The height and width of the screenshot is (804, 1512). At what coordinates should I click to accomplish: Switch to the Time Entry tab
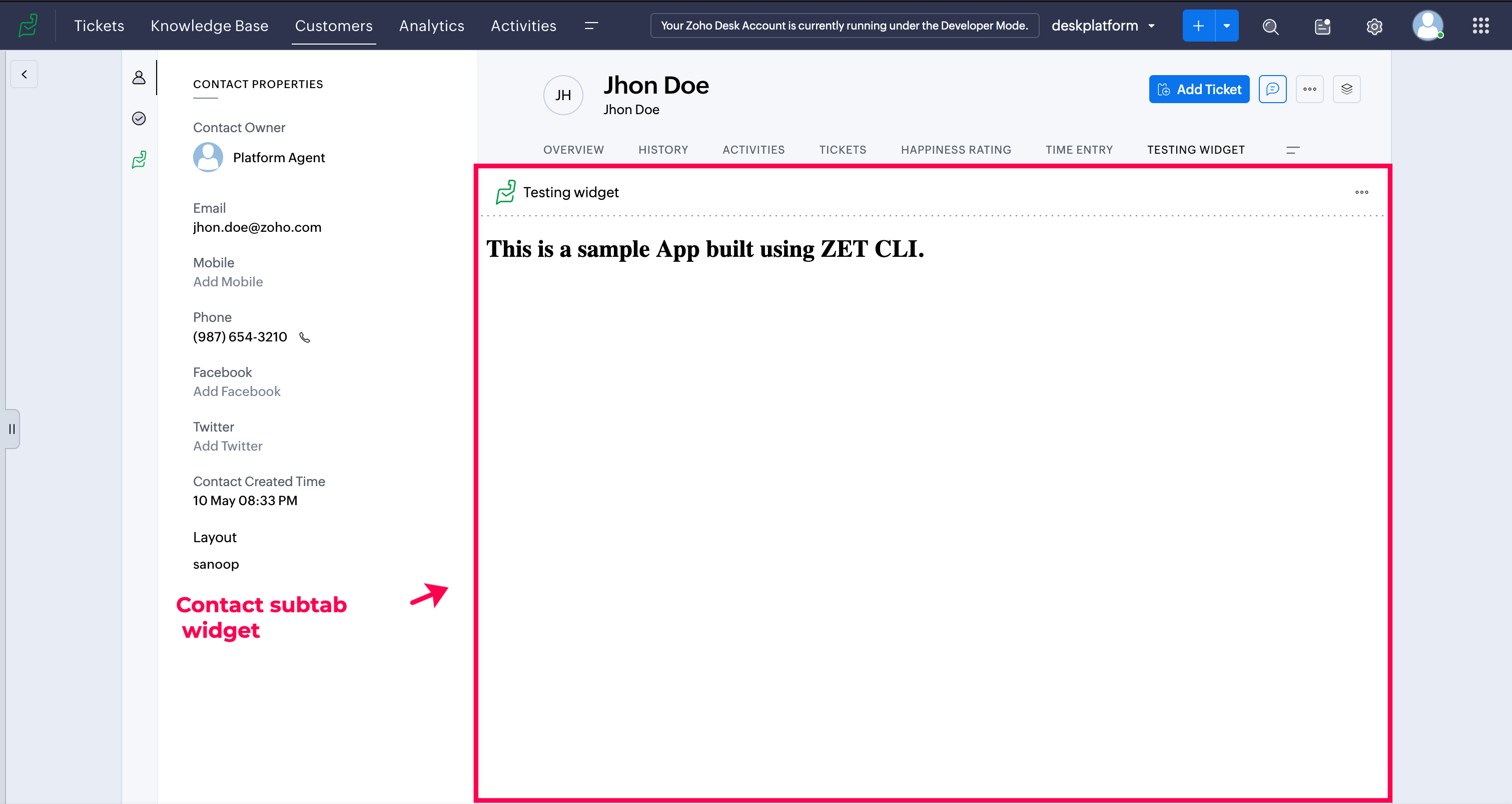click(1079, 150)
